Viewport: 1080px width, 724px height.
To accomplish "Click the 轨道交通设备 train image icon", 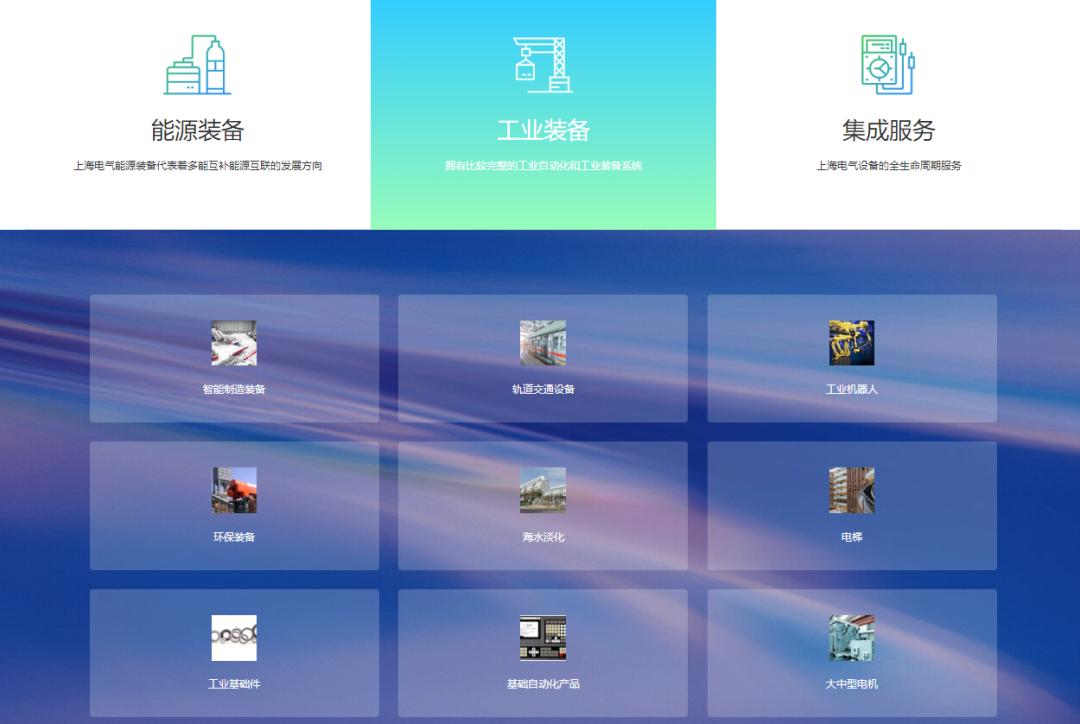I will click(x=541, y=341).
